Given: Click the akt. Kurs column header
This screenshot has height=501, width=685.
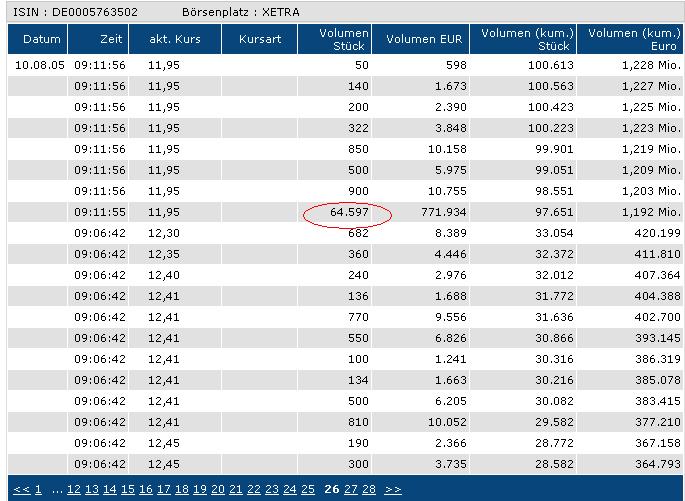Looking at the screenshot, I should click(x=175, y=39).
